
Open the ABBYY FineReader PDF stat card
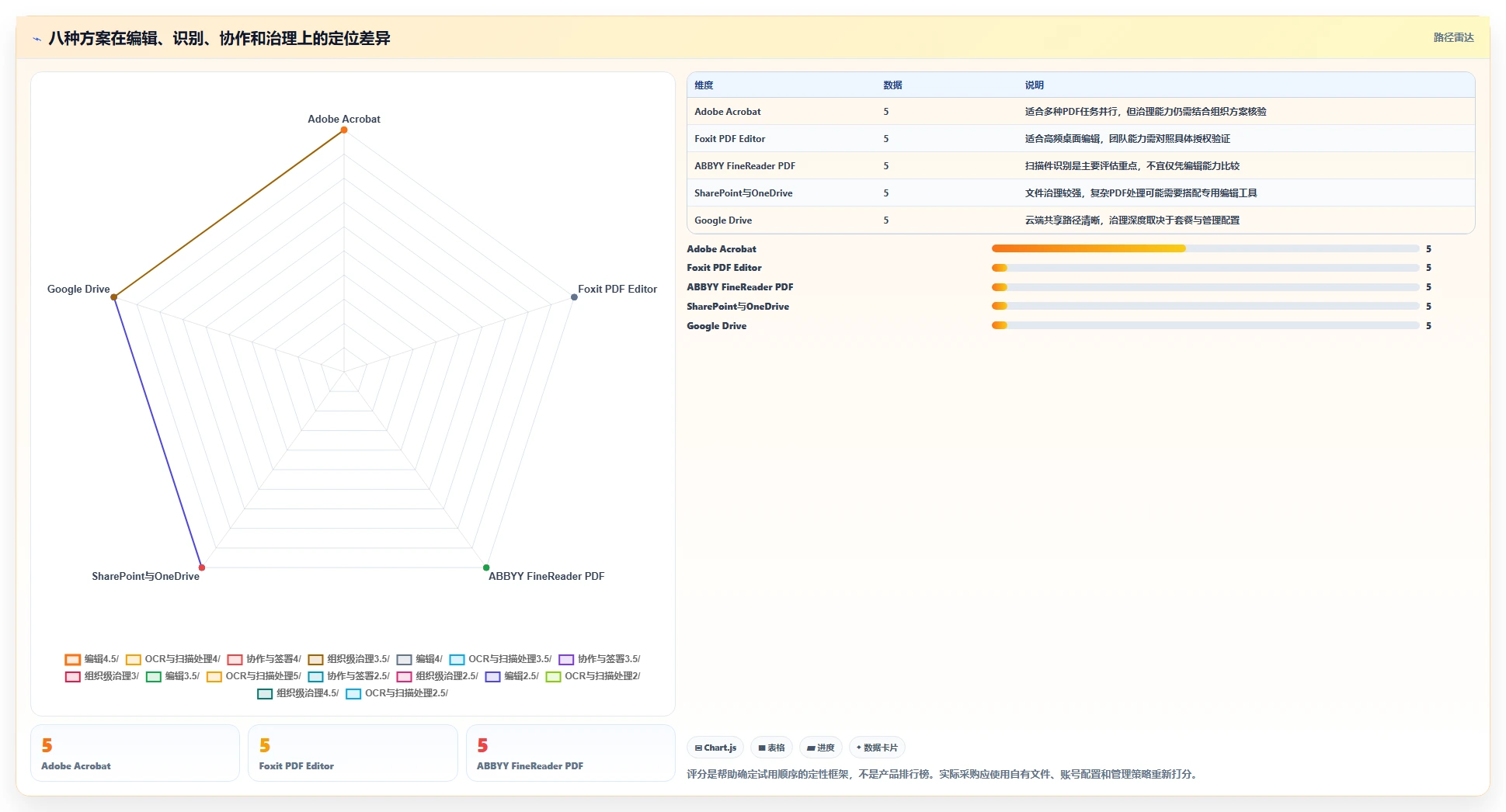tap(571, 753)
